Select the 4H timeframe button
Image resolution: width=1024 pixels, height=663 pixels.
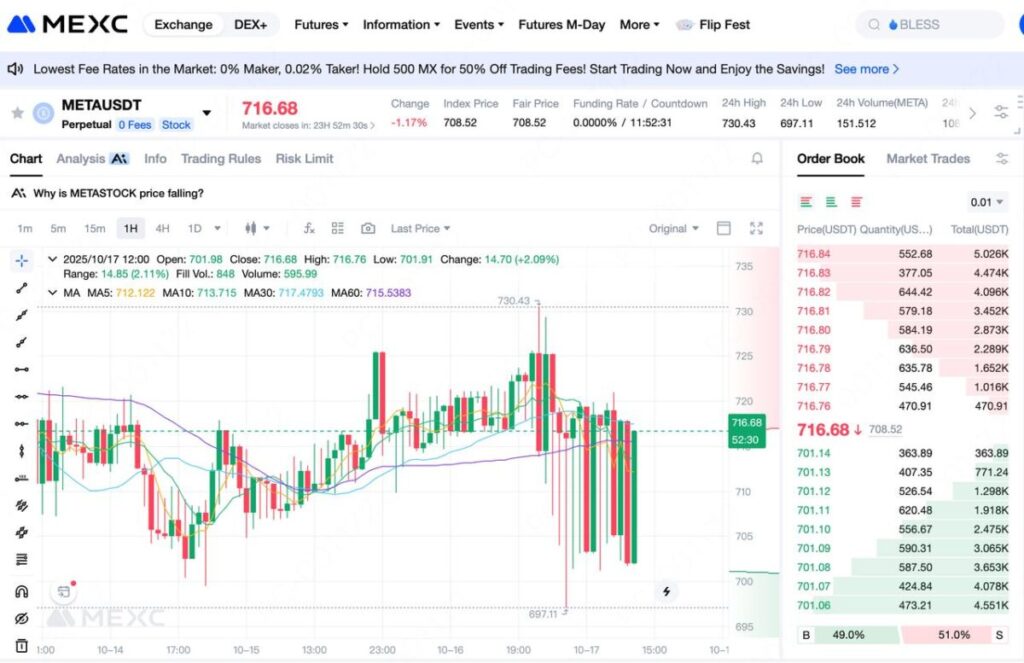162,229
